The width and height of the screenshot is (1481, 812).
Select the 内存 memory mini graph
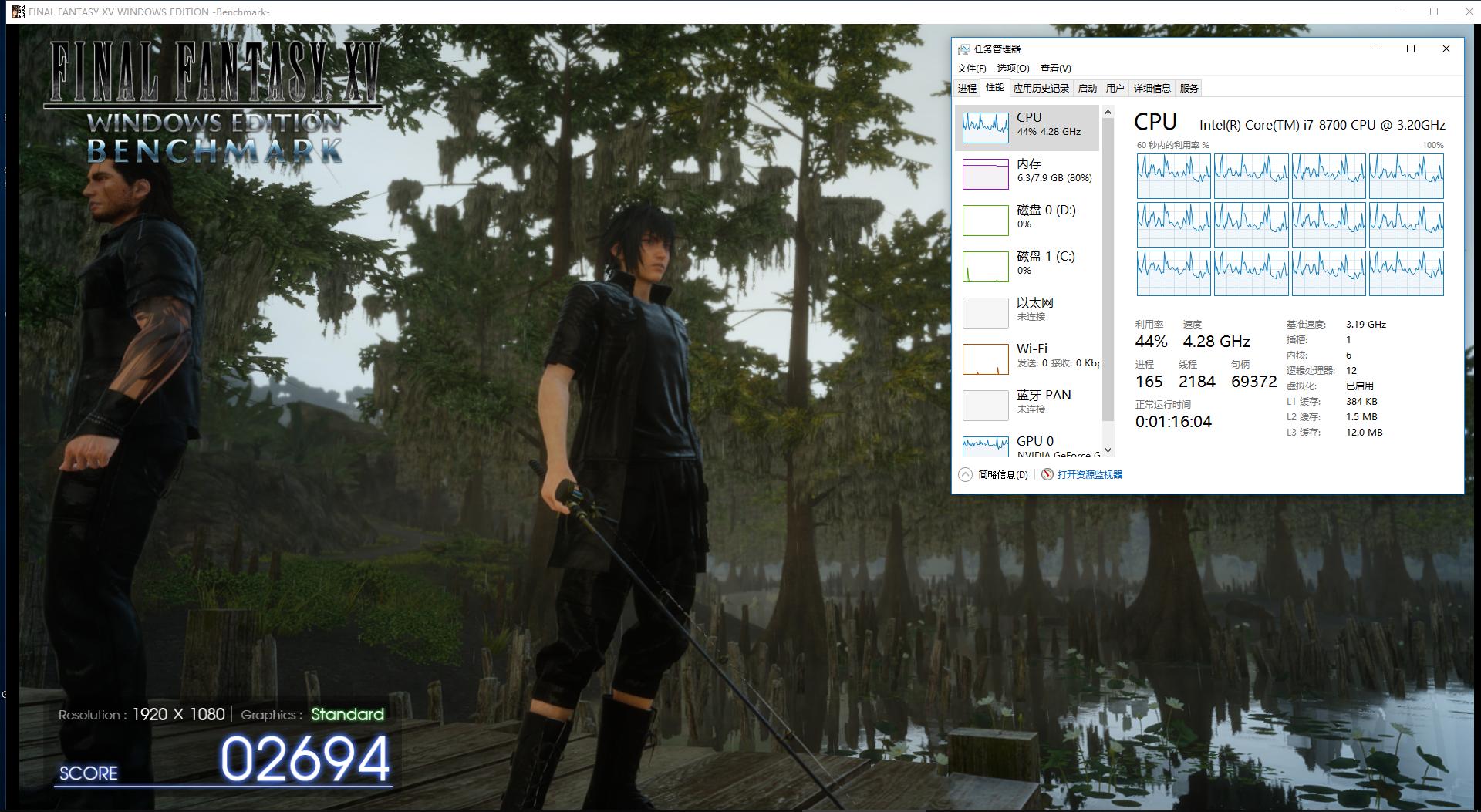tap(985, 174)
